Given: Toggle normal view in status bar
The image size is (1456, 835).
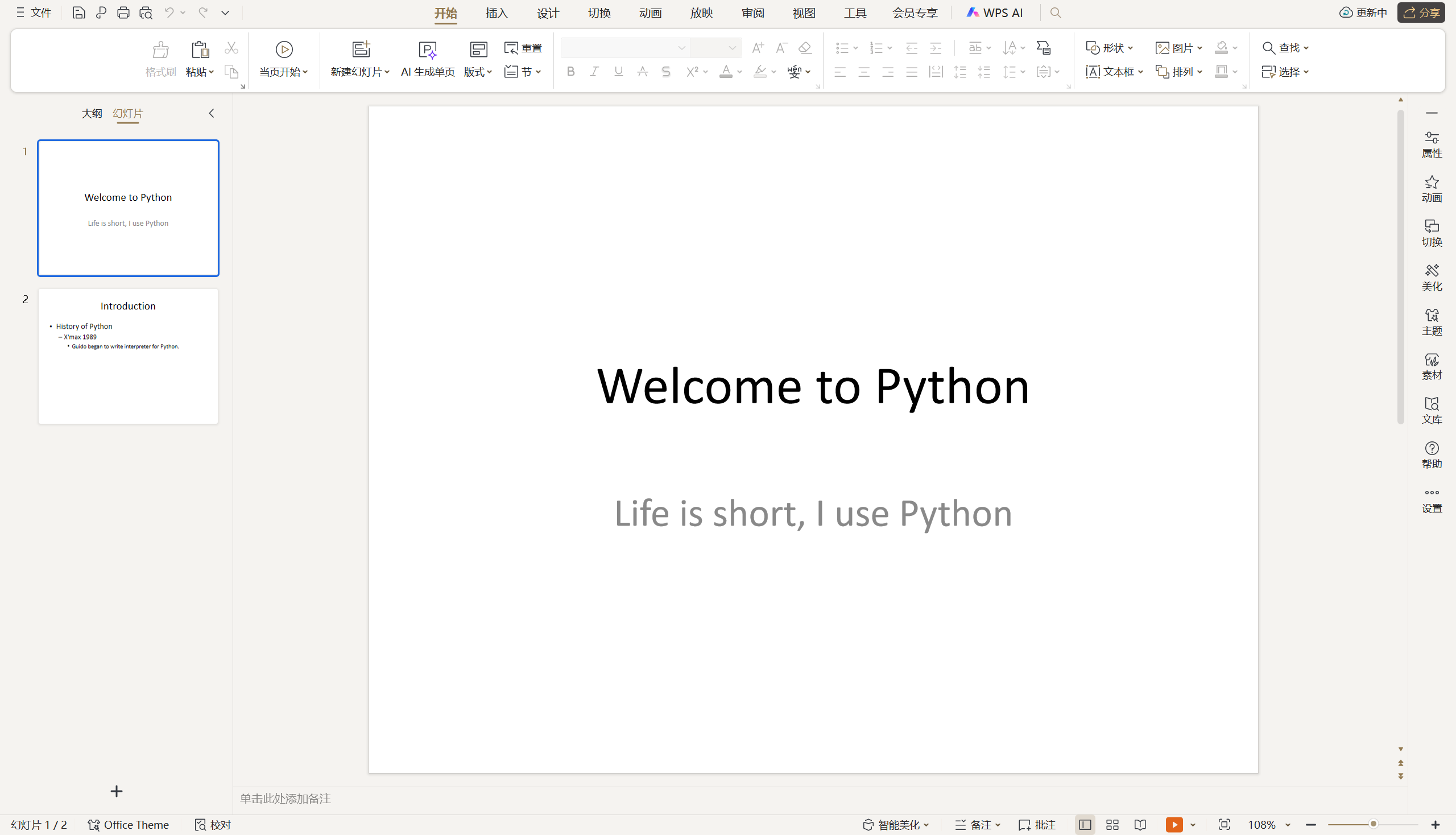Looking at the screenshot, I should [1085, 825].
